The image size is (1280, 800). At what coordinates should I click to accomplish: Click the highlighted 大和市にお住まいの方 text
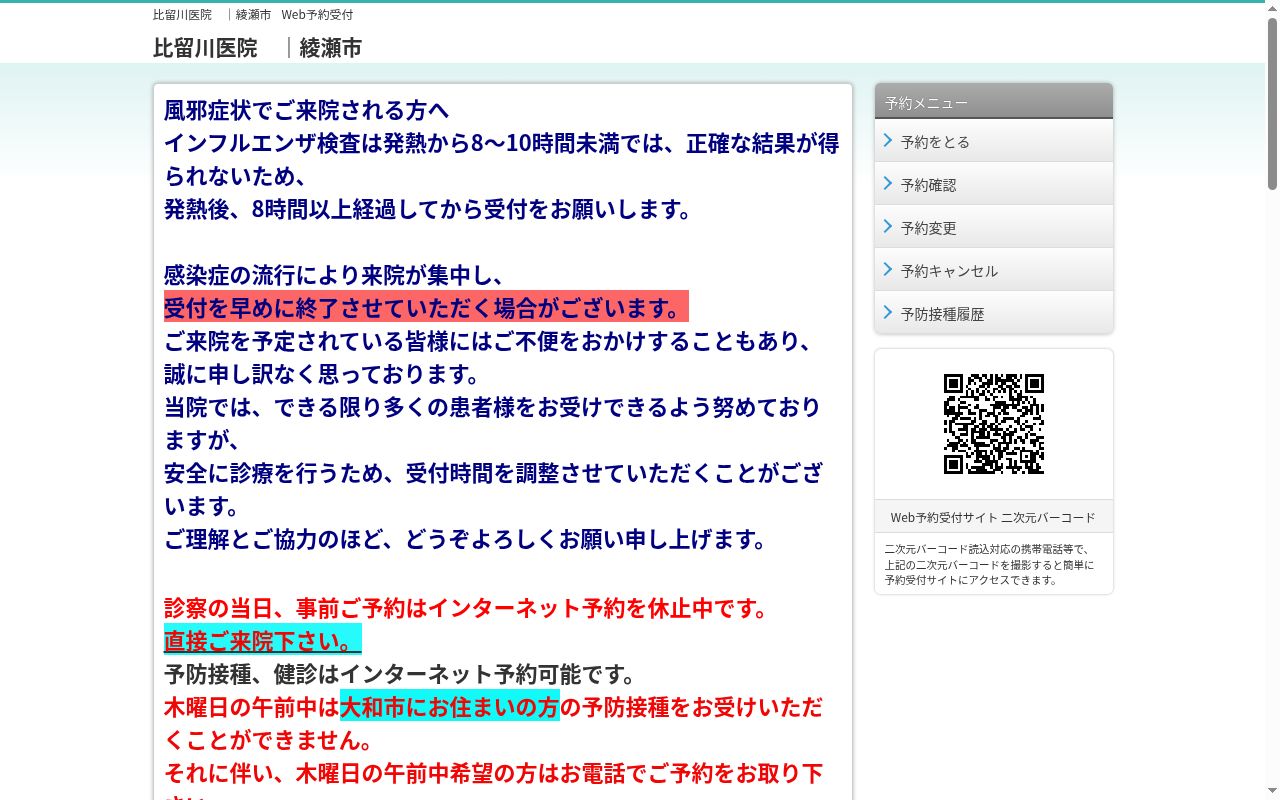pos(450,706)
